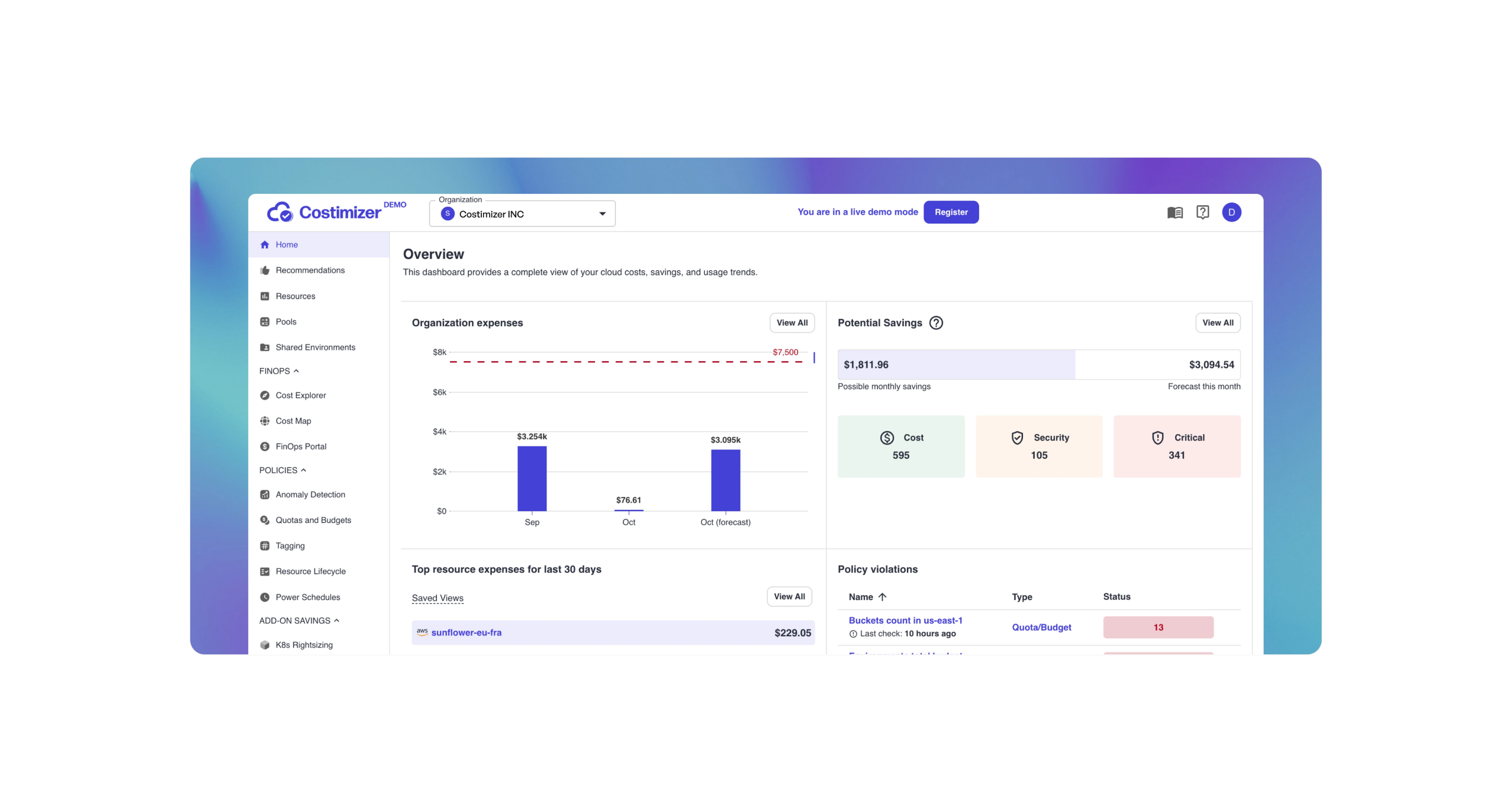Switch to the Home menu item
1512x812 pixels.
[x=286, y=244]
